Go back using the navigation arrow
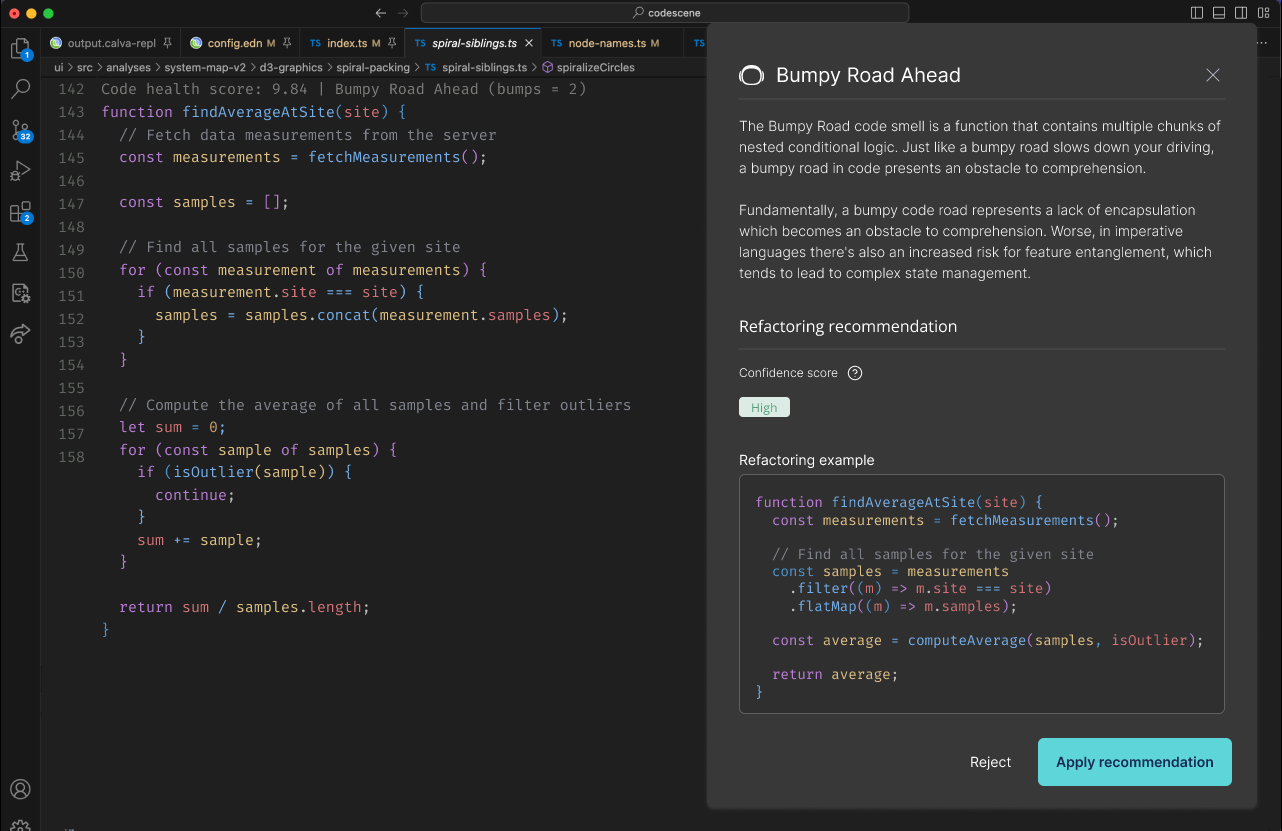 pyautogui.click(x=380, y=13)
